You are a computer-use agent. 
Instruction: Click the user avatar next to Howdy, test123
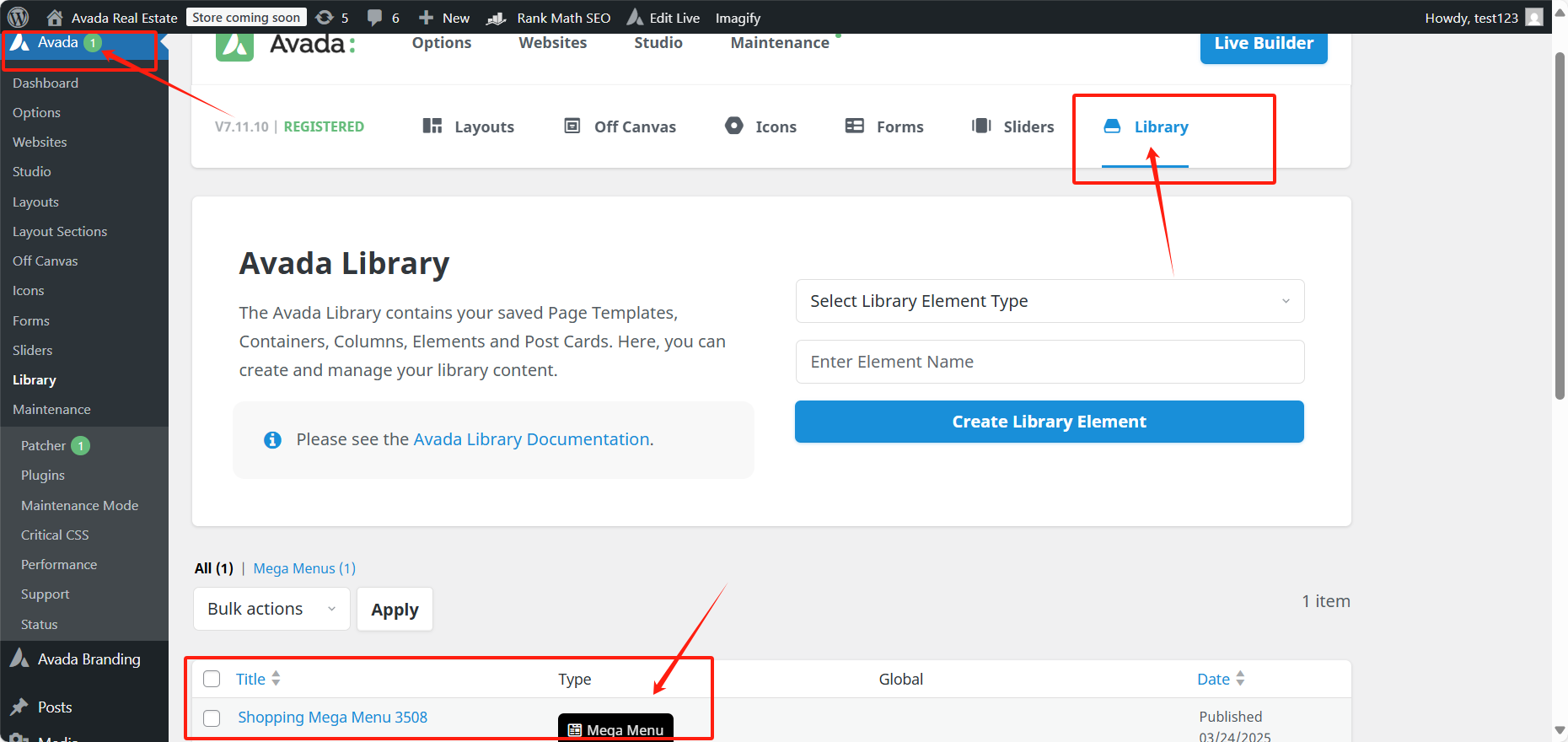click(1534, 17)
